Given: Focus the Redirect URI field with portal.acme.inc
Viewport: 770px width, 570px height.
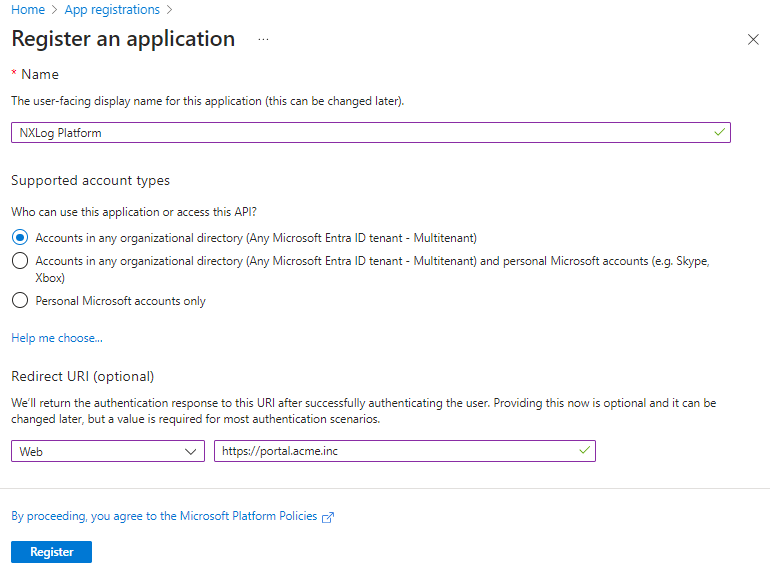Looking at the screenshot, I should click(x=395, y=451).
